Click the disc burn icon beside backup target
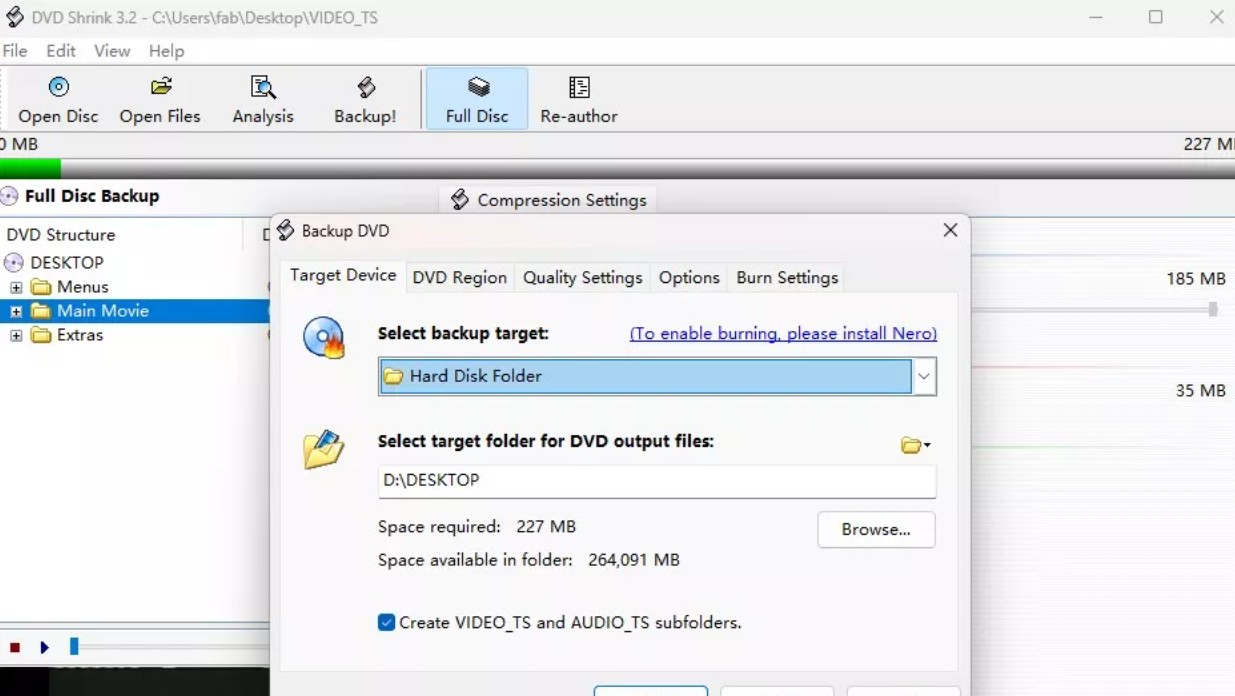This screenshot has width=1235, height=696. 324,338
